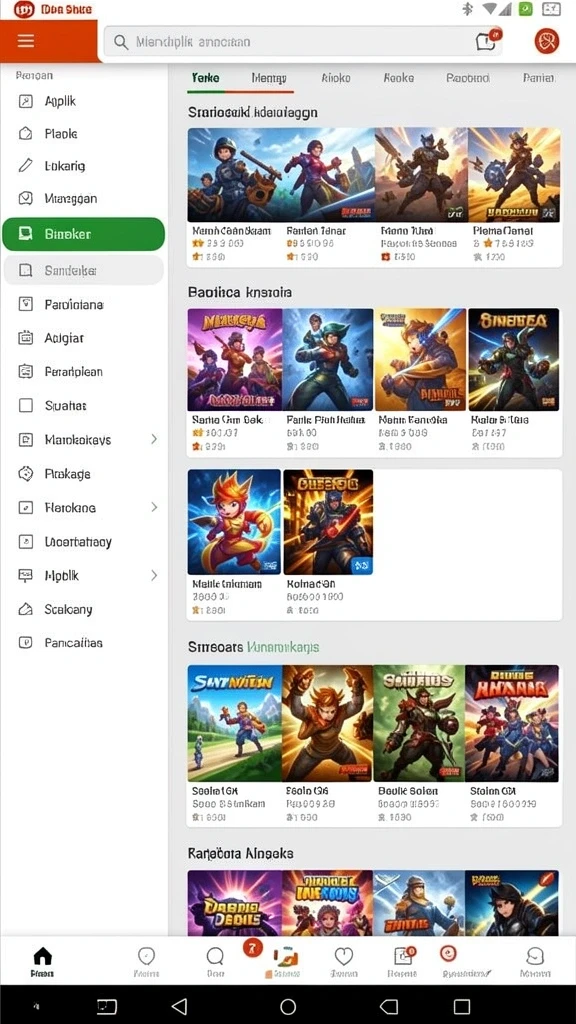Open the Snywien game thumbnail
This screenshot has width=576, height=1024.
click(234, 723)
